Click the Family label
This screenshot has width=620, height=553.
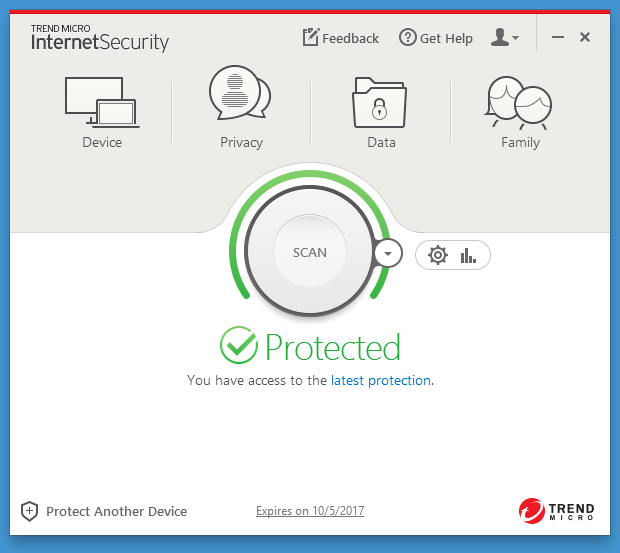click(520, 142)
